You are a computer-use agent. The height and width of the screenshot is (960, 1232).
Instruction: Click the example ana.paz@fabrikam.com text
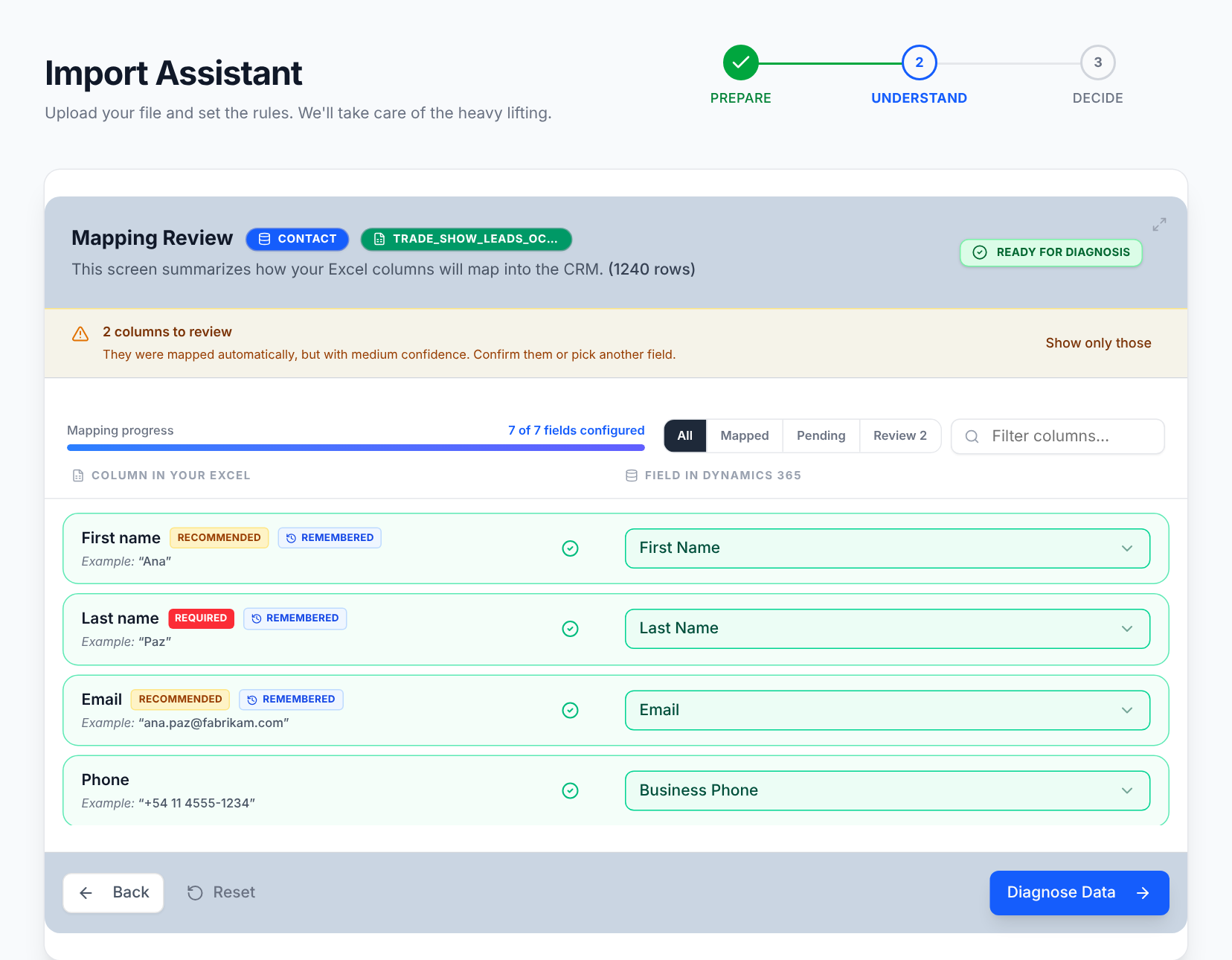click(x=214, y=723)
